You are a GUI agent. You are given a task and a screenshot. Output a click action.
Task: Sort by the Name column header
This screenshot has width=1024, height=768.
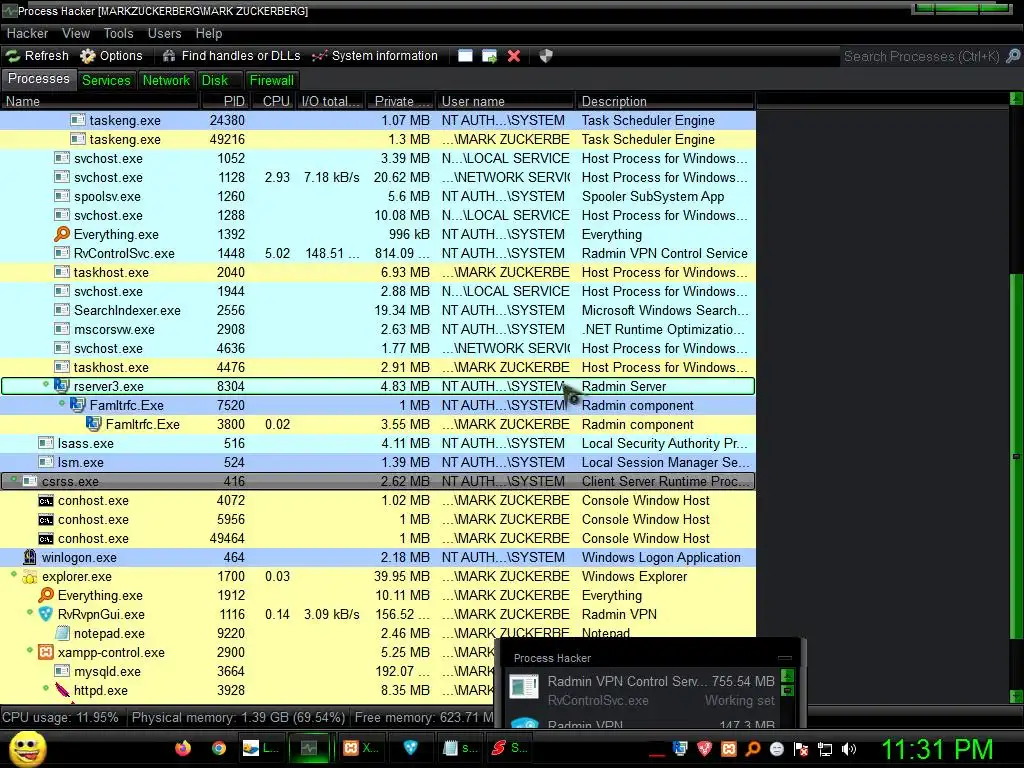click(x=100, y=101)
